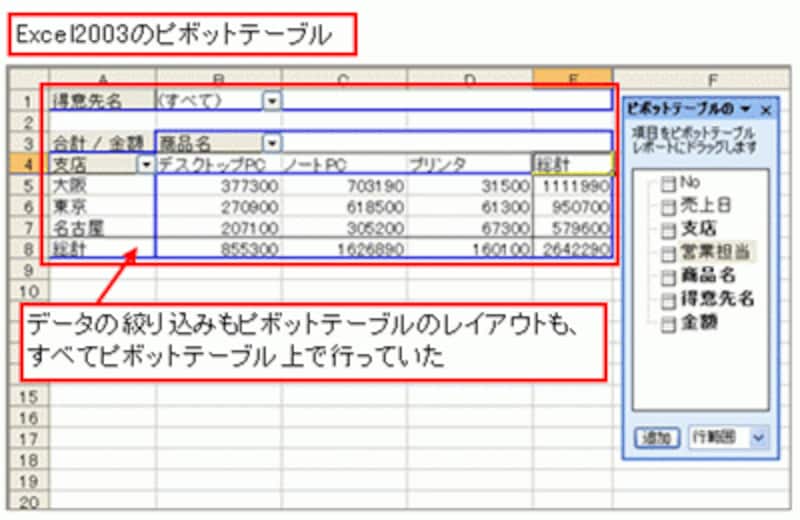Select the 得意先名 field name in list
The image size is (800, 520).
pyautogui.click(x=717, y=299)
